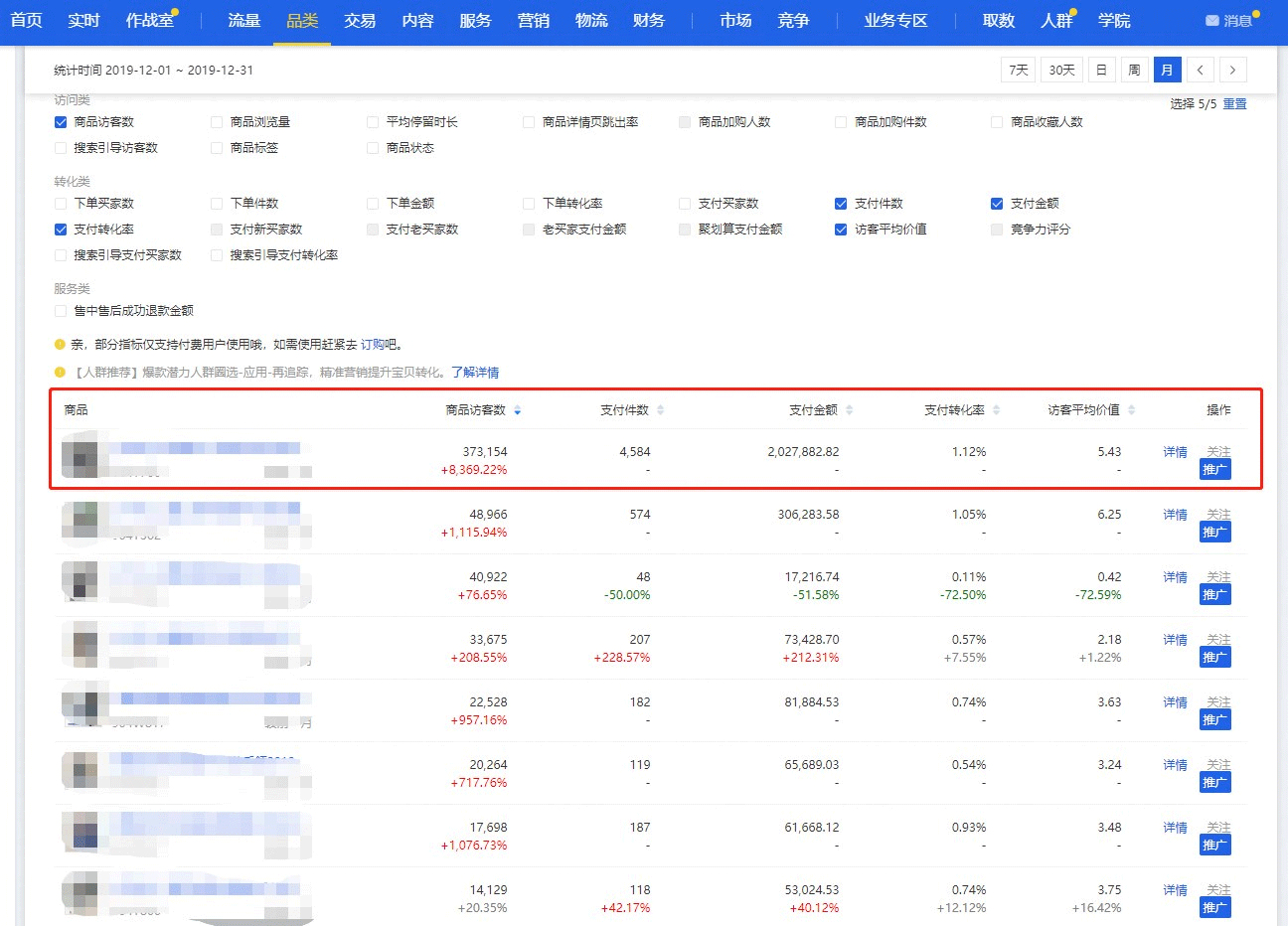Switch to the 市场 menu tab

(x=735, y=21)
